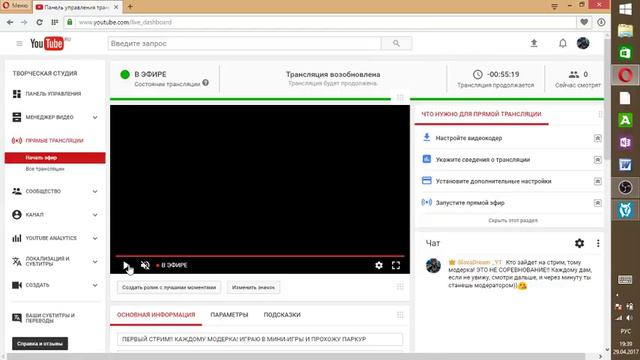Open the Word taskbar icon
Viewport: 640px width, 360px height.
click(x=625, y=165)
